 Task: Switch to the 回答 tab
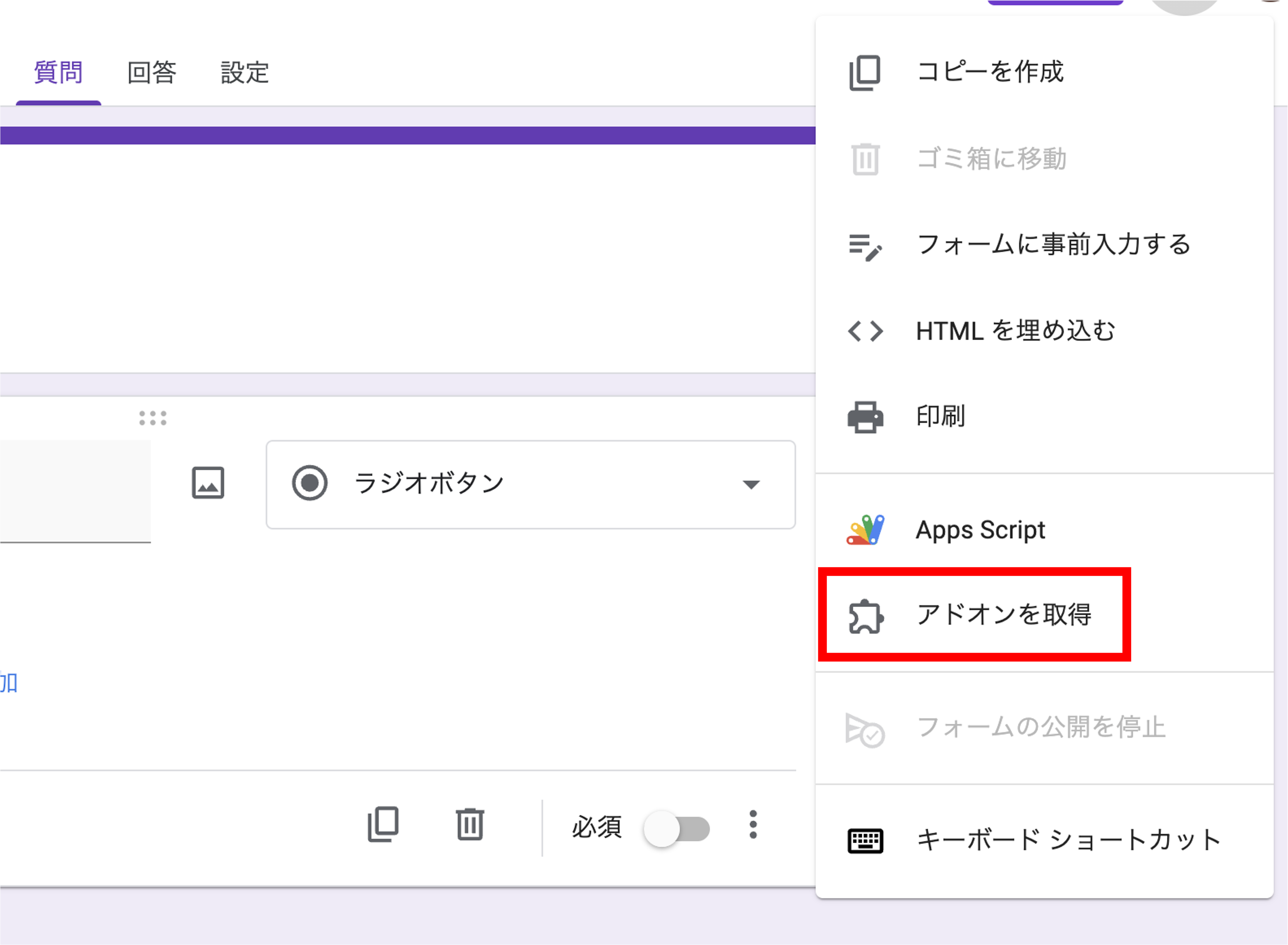click(152, 72)
